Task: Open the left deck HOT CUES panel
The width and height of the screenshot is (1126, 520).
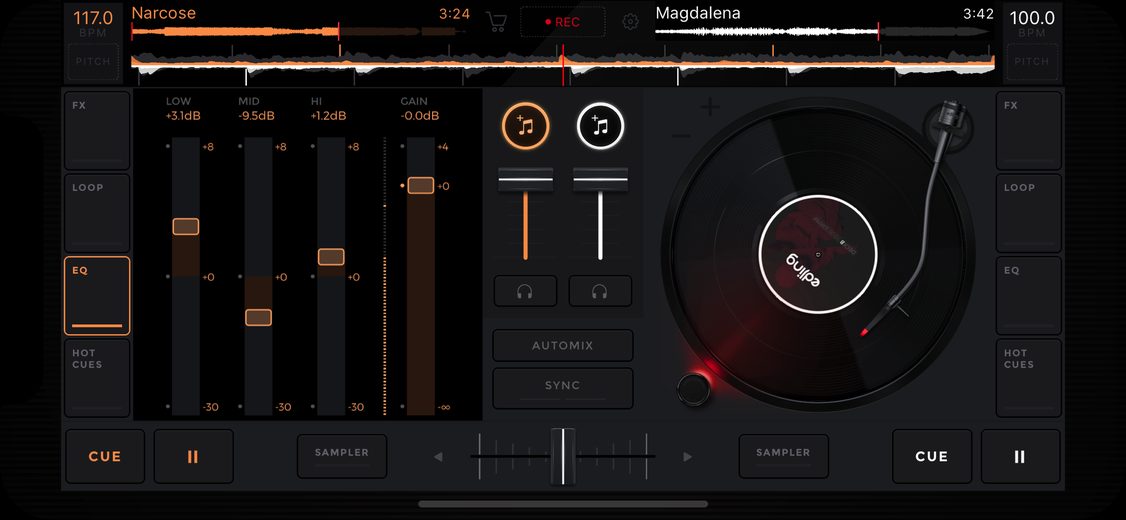Action: (97, 379)
